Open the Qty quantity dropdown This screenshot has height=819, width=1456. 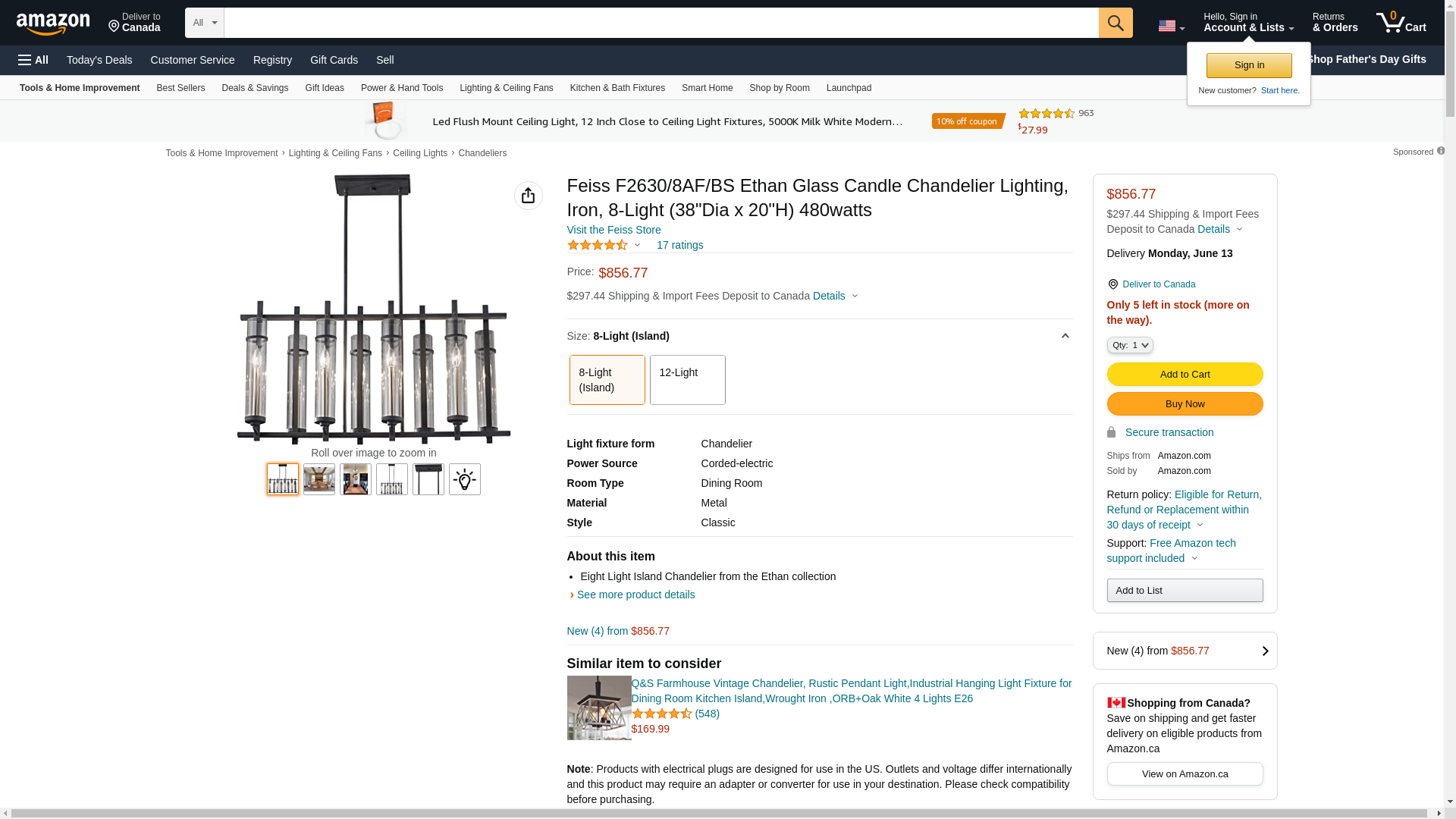1129,345
